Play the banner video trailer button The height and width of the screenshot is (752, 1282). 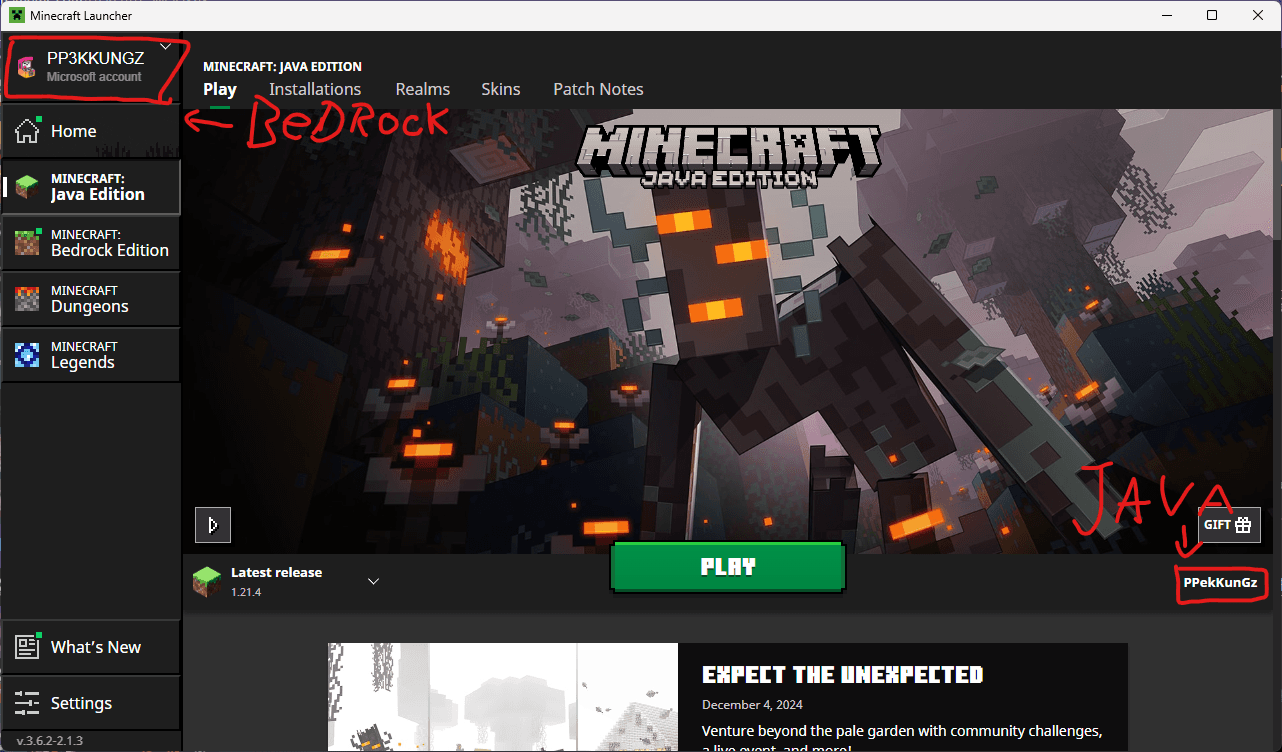tap(213, 525)
